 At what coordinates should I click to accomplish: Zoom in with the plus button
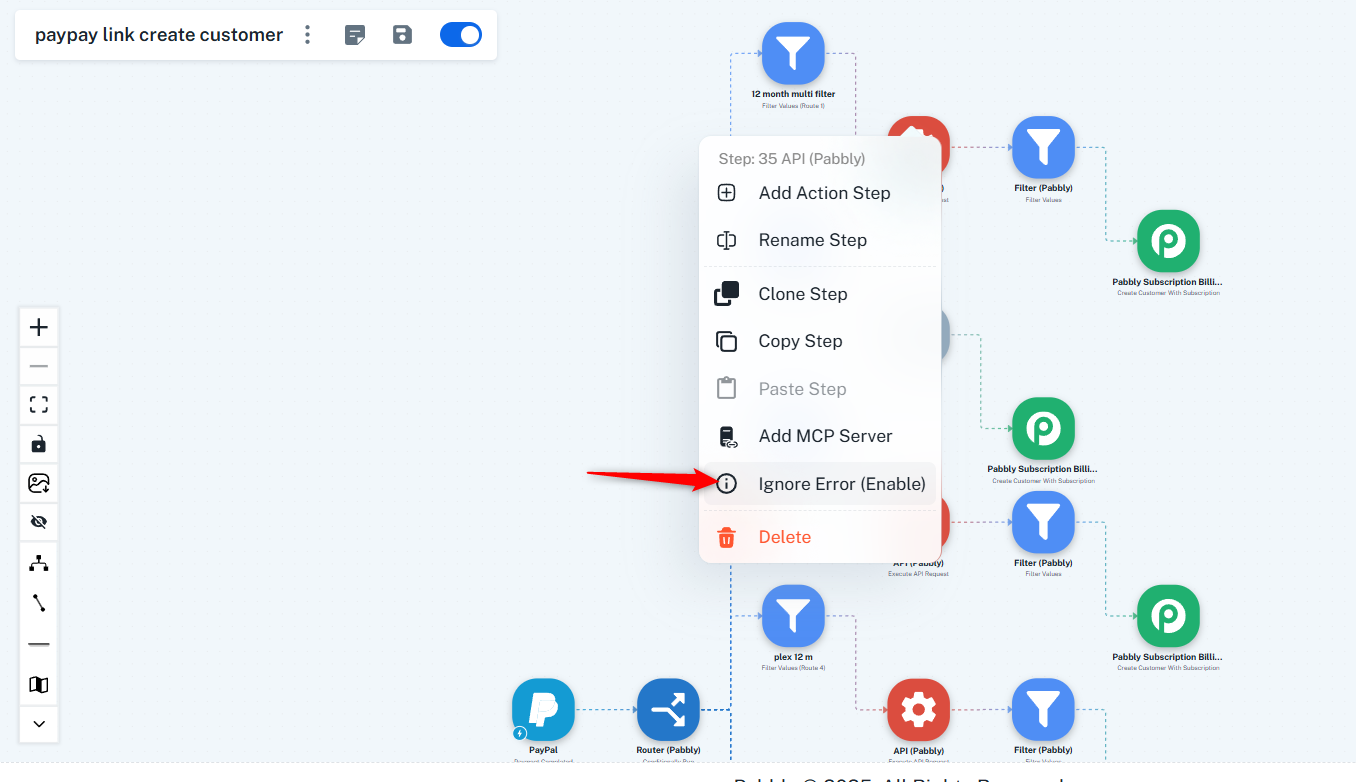39,327
